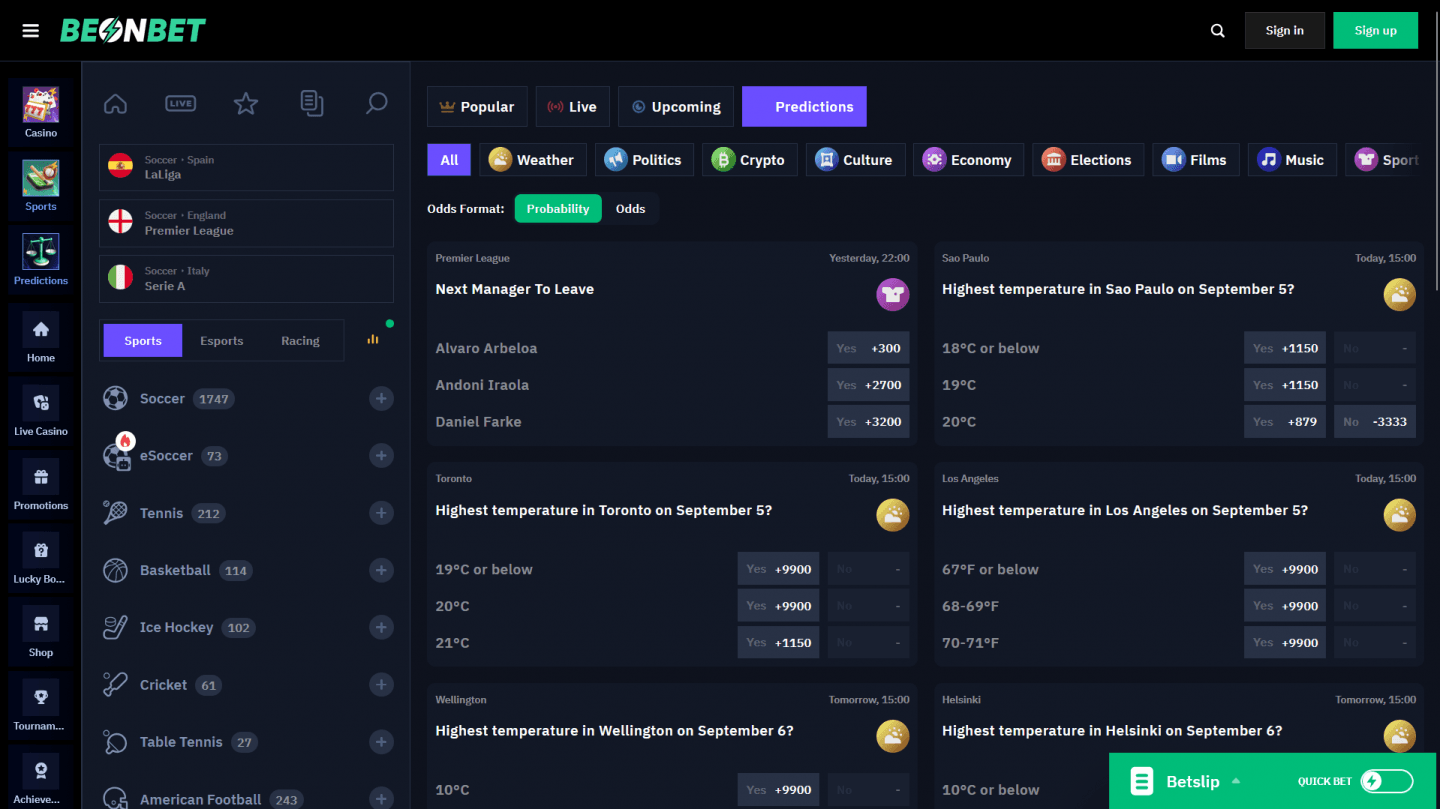The image size is (1440, 809).
Task: Pick Yes +3200 for Daniel Farke
Action: [x=869, y=422]
